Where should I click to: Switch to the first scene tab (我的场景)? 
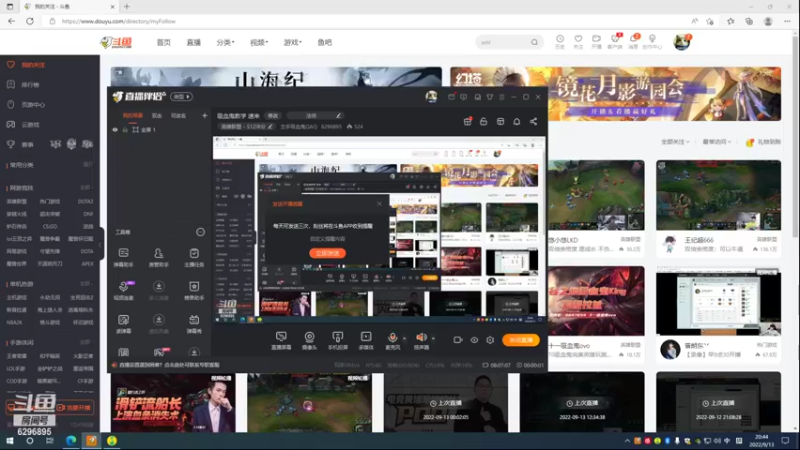coord(133,116)
